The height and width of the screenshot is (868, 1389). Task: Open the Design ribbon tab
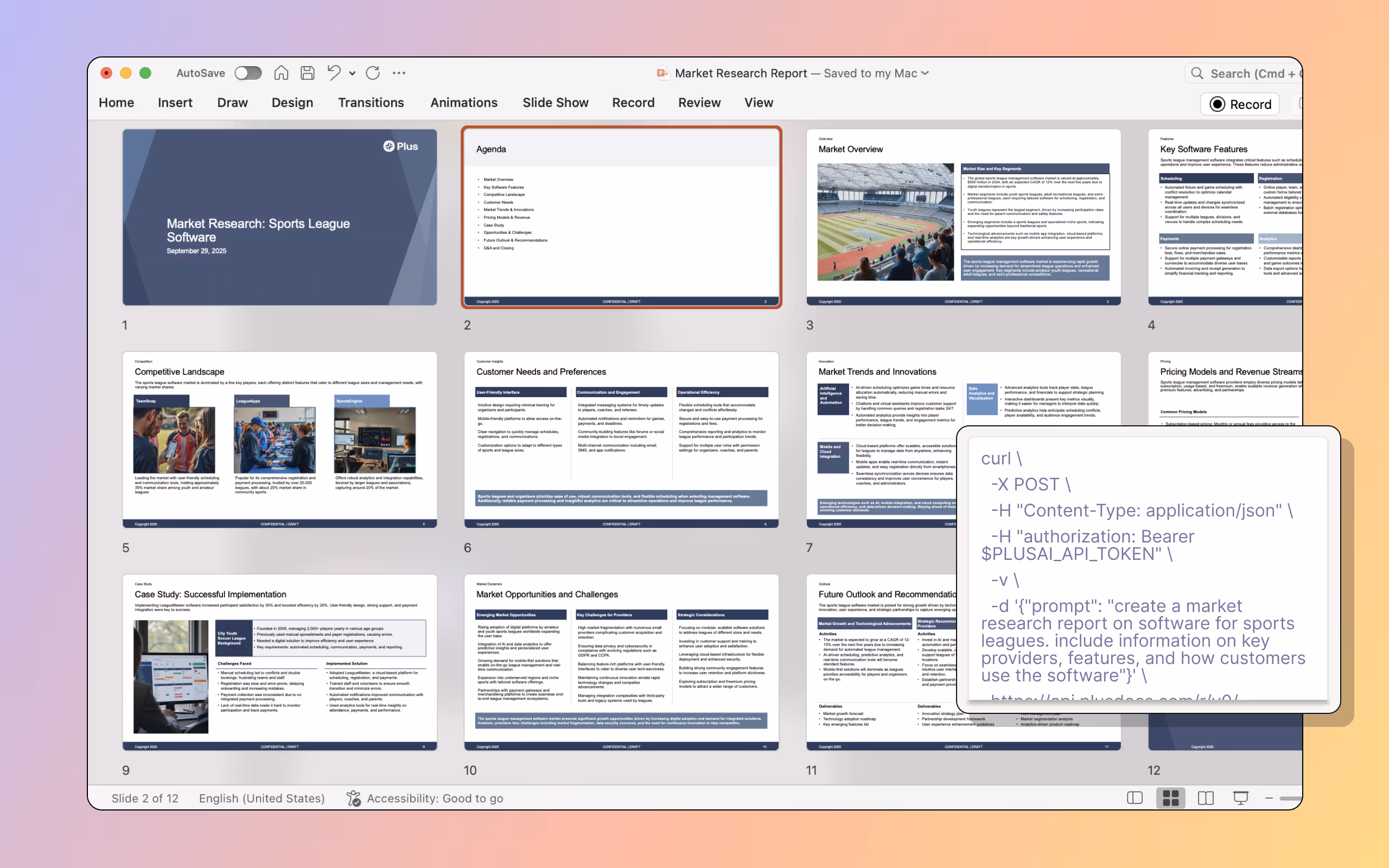[292, 103]
